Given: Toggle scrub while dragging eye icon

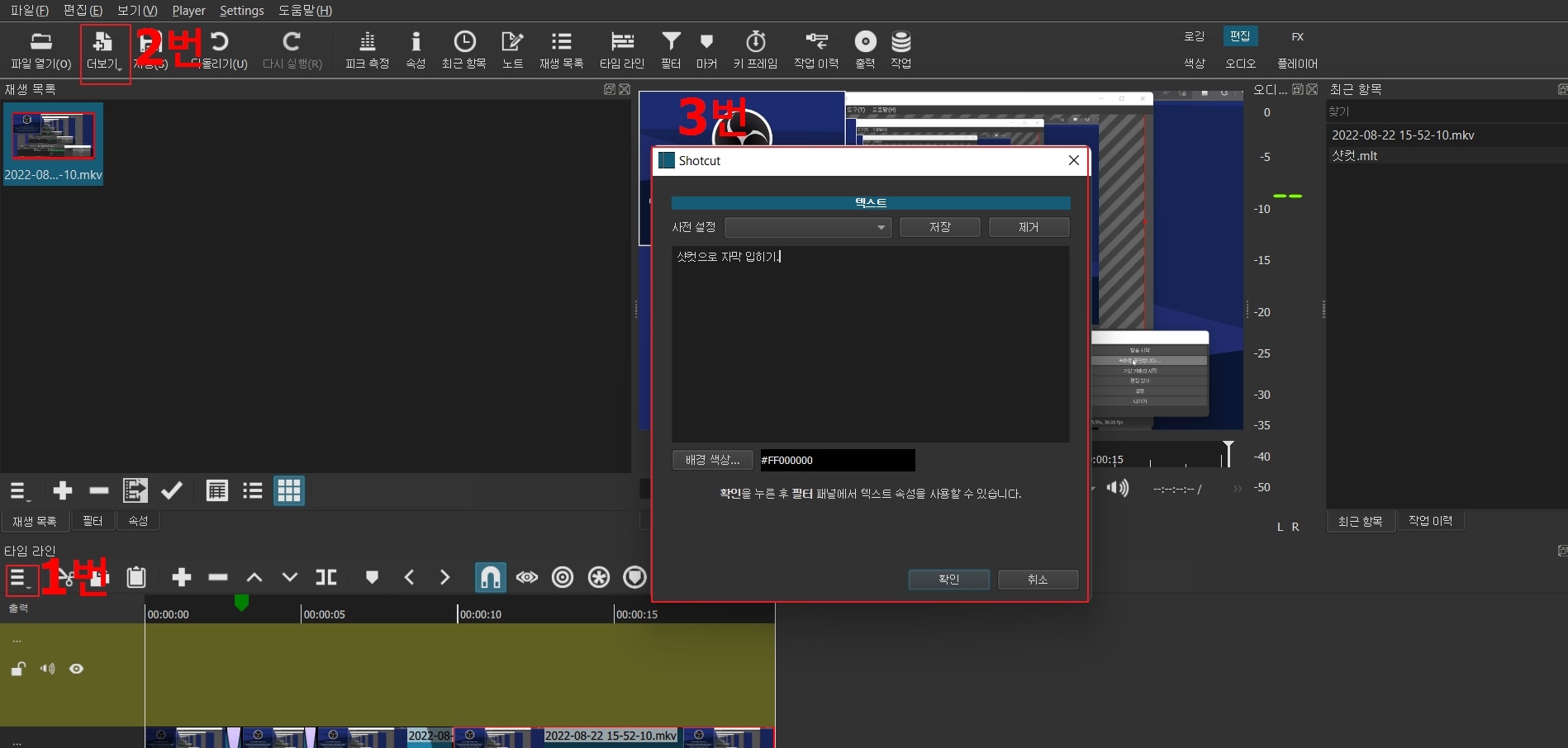Looking at the screenshot, I should [x=527, y=577].
